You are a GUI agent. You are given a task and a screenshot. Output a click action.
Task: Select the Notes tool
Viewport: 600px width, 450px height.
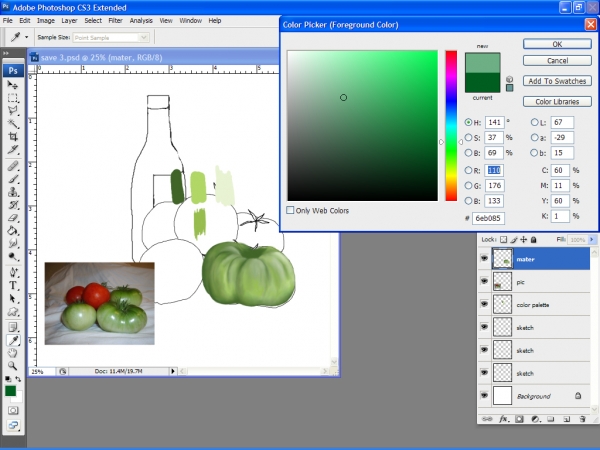coord(13,327)
